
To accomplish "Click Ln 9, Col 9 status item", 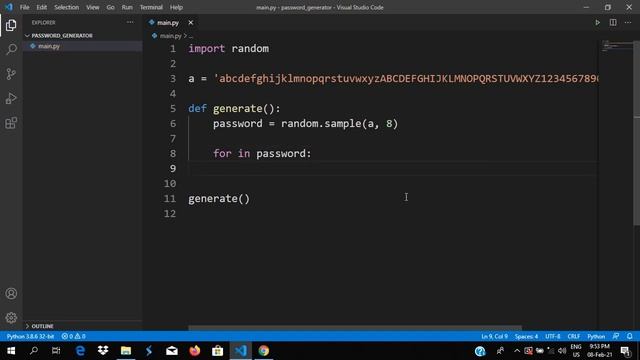I will point(494,336).
